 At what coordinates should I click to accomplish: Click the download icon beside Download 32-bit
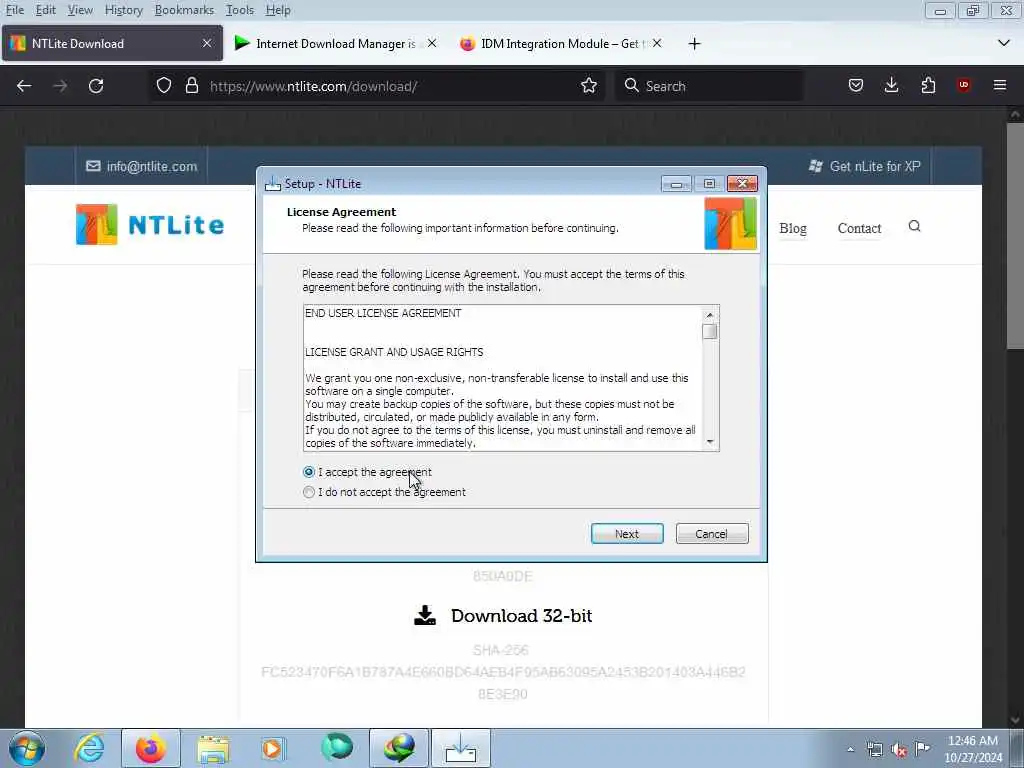(425, 615)
